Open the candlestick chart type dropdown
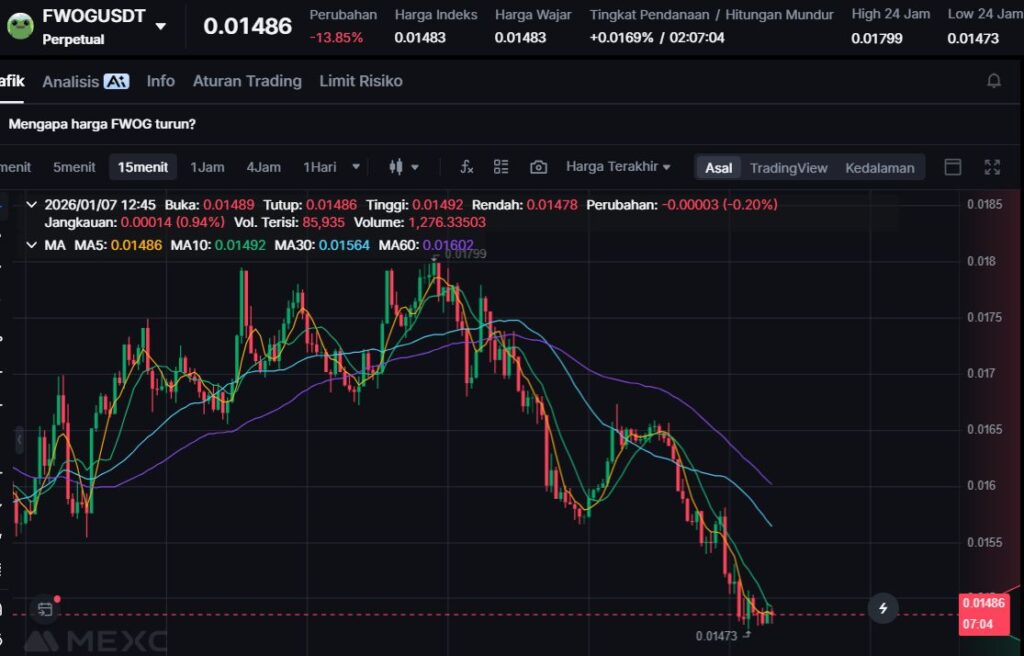The height and width of the screenshot is (656, 1024). coord(403,167)
